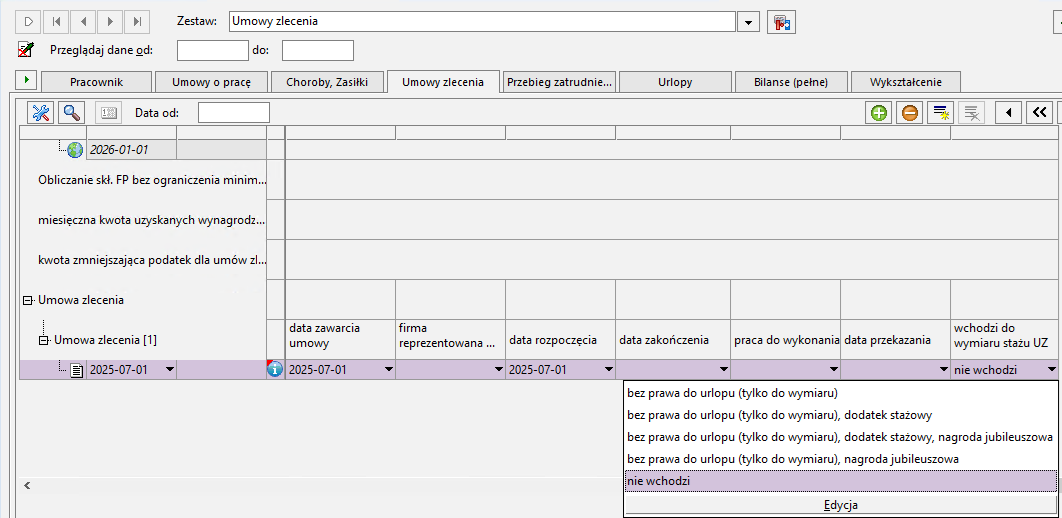Click the 'Data od' input field
The image size is (1062, 518).
pos(234,112)
